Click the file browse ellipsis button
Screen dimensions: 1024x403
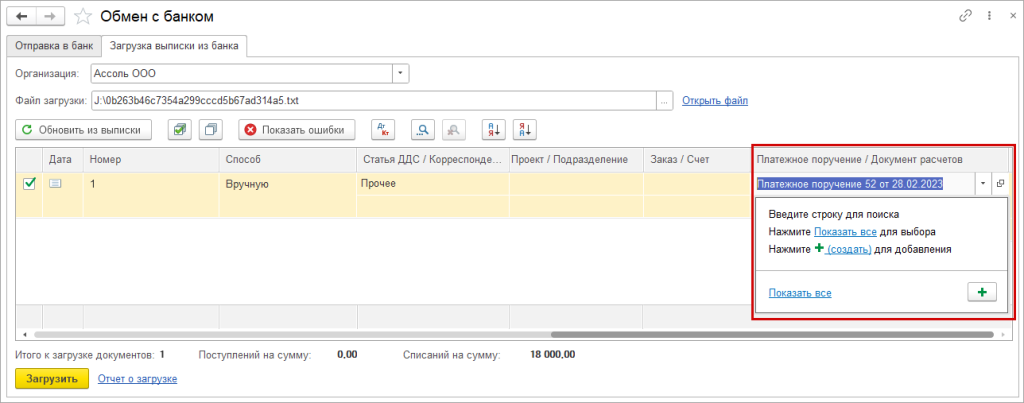(x=664, y=101)
